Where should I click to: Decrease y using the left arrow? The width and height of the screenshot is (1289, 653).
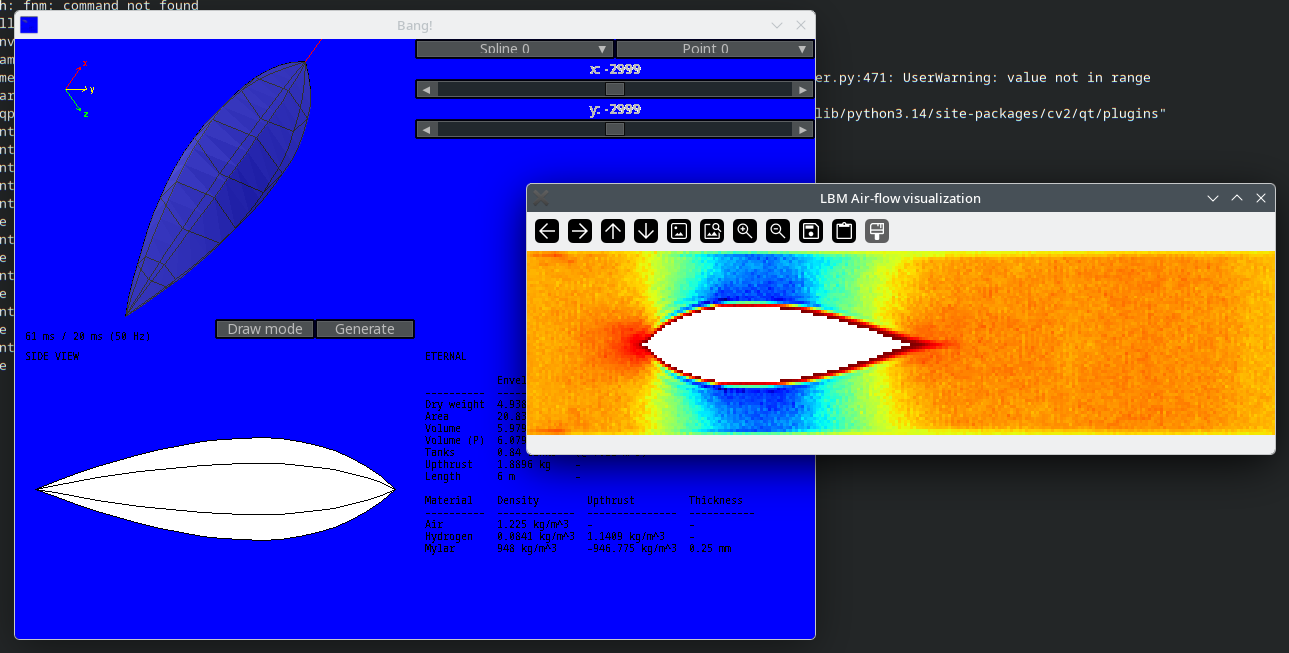[427, 129]
